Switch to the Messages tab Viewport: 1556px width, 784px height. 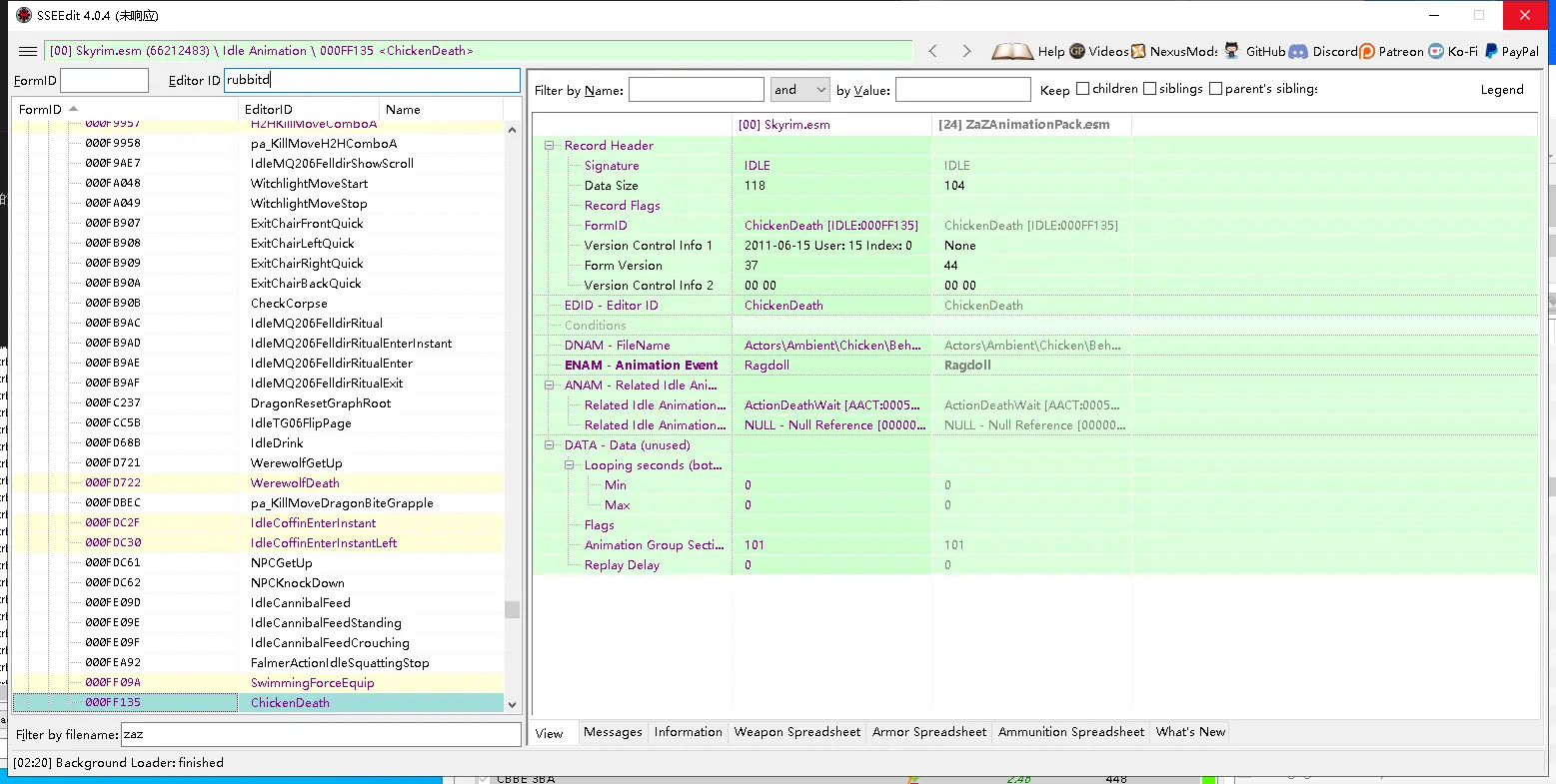613,732
